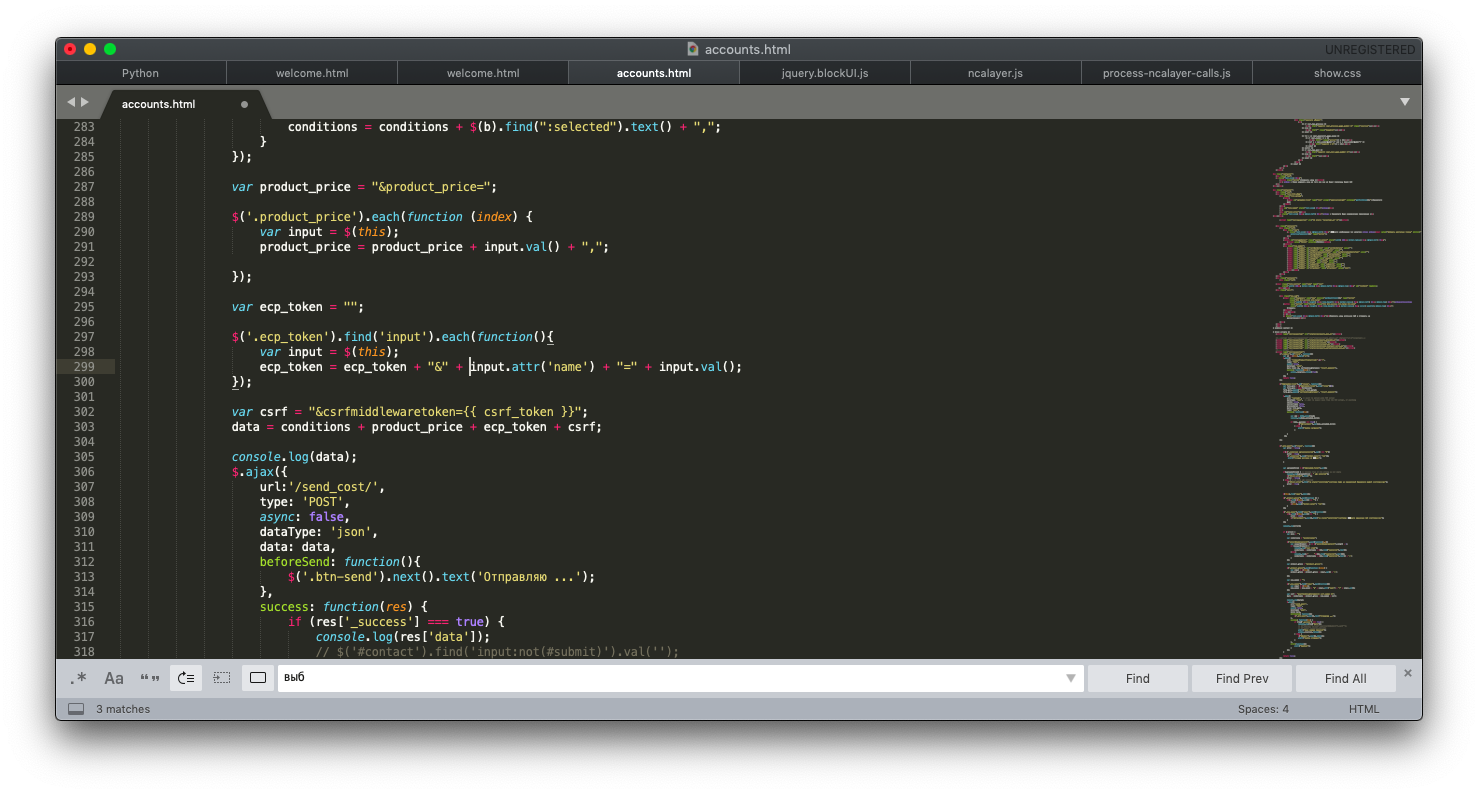Open the HTML syntax selector
Viewport: 1478px width, 794px height.
(1363, 709)
